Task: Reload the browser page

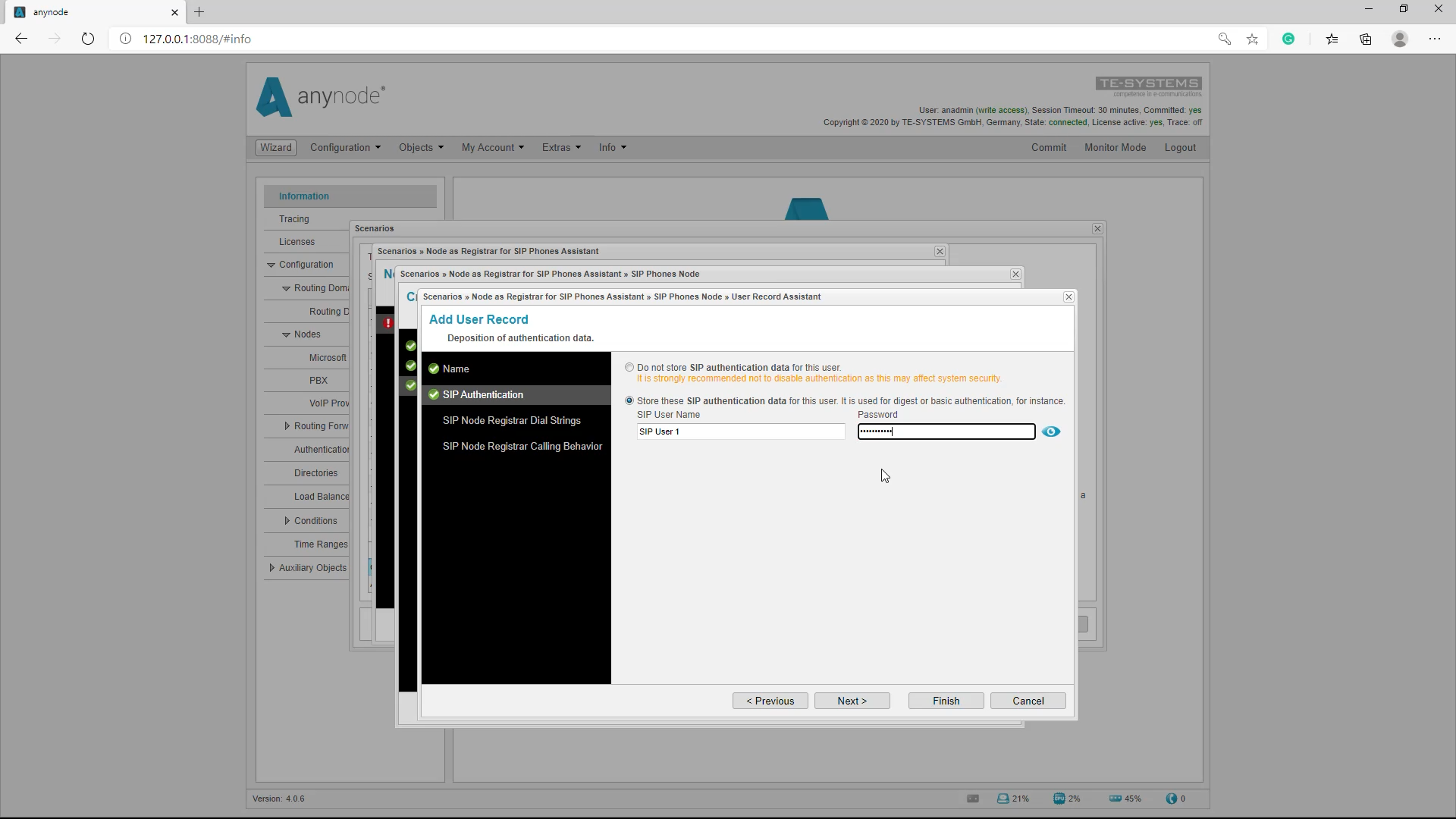Action: pos(88,39)
